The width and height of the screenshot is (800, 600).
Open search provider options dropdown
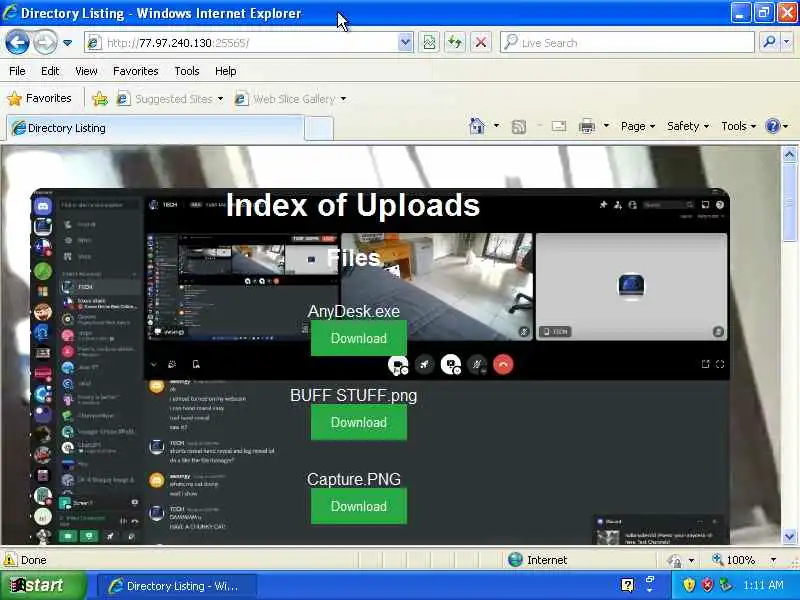(787, 42)
